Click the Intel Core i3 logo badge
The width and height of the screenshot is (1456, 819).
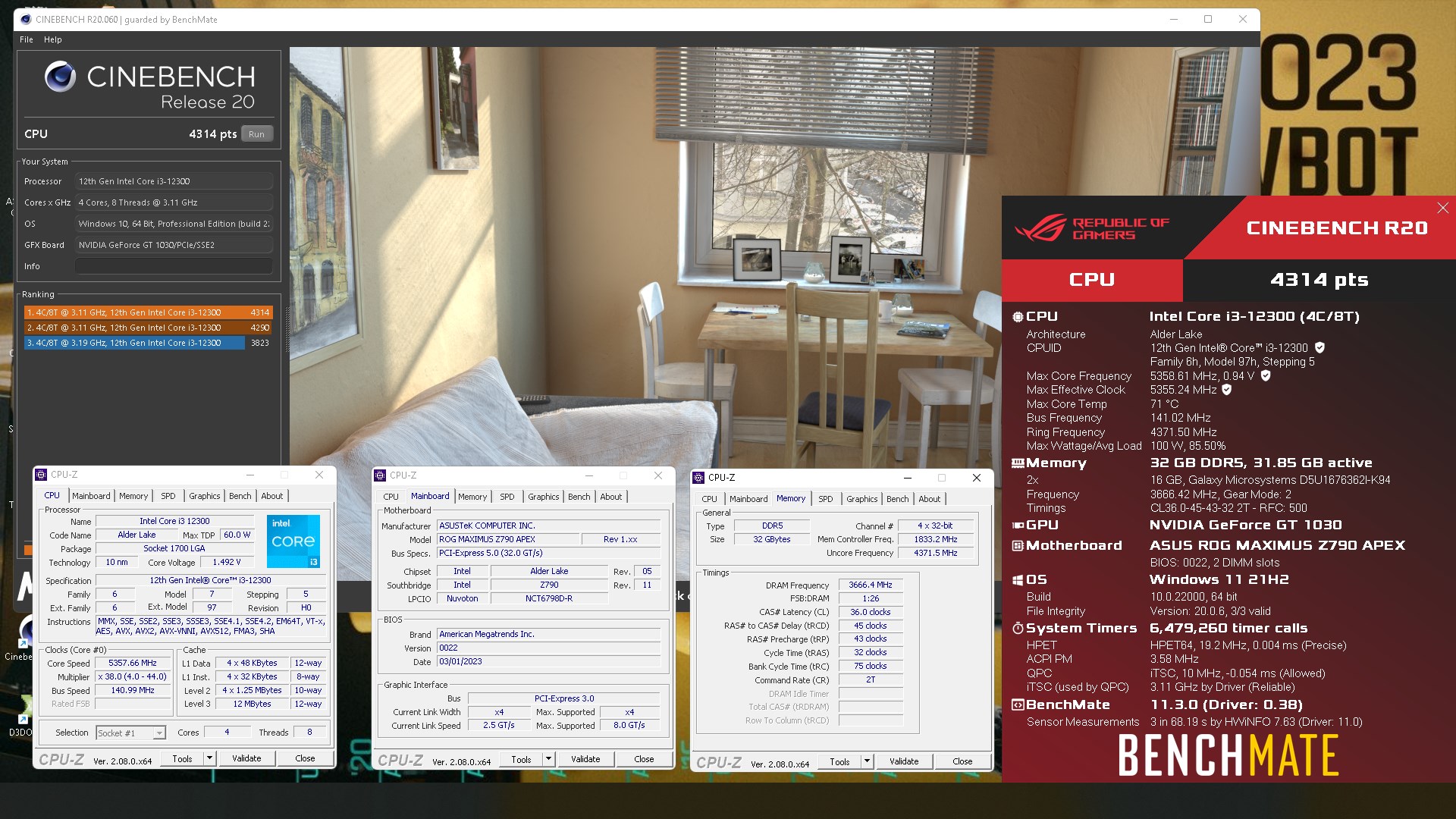tap(293, 541)
